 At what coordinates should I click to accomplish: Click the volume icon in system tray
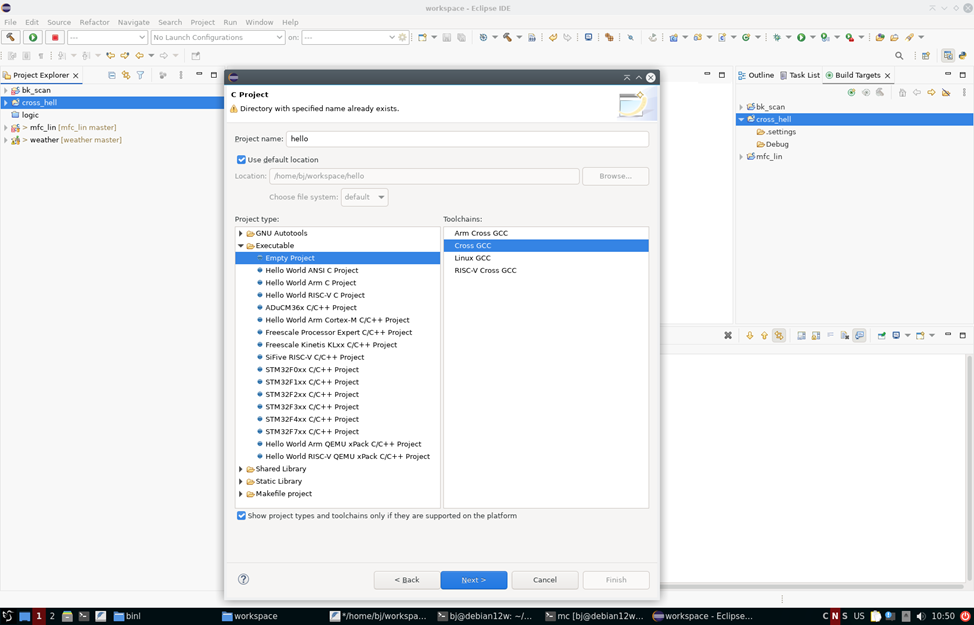click(922, 616)
